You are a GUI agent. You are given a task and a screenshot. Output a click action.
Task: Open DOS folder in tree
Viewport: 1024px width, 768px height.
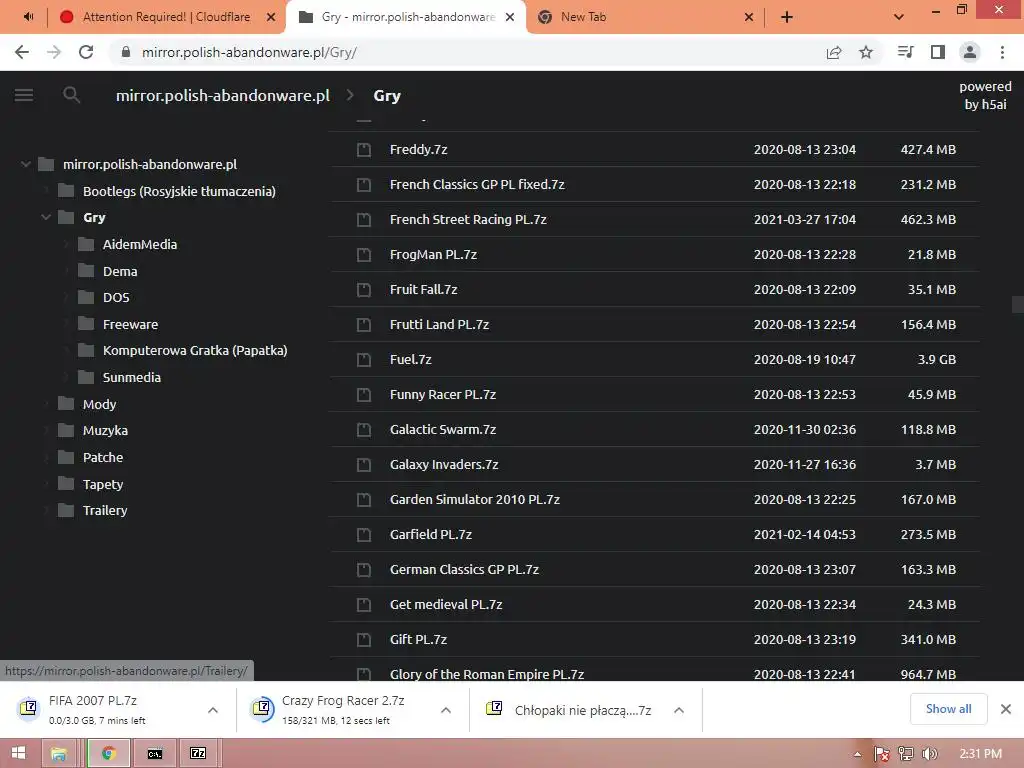(116, 297)
